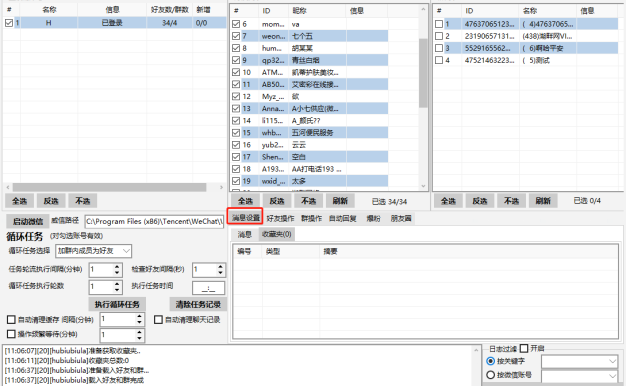
Task: Click the account list horizontal scrollbar thumb
Action: pyautogui.click(x=109, y=187)
